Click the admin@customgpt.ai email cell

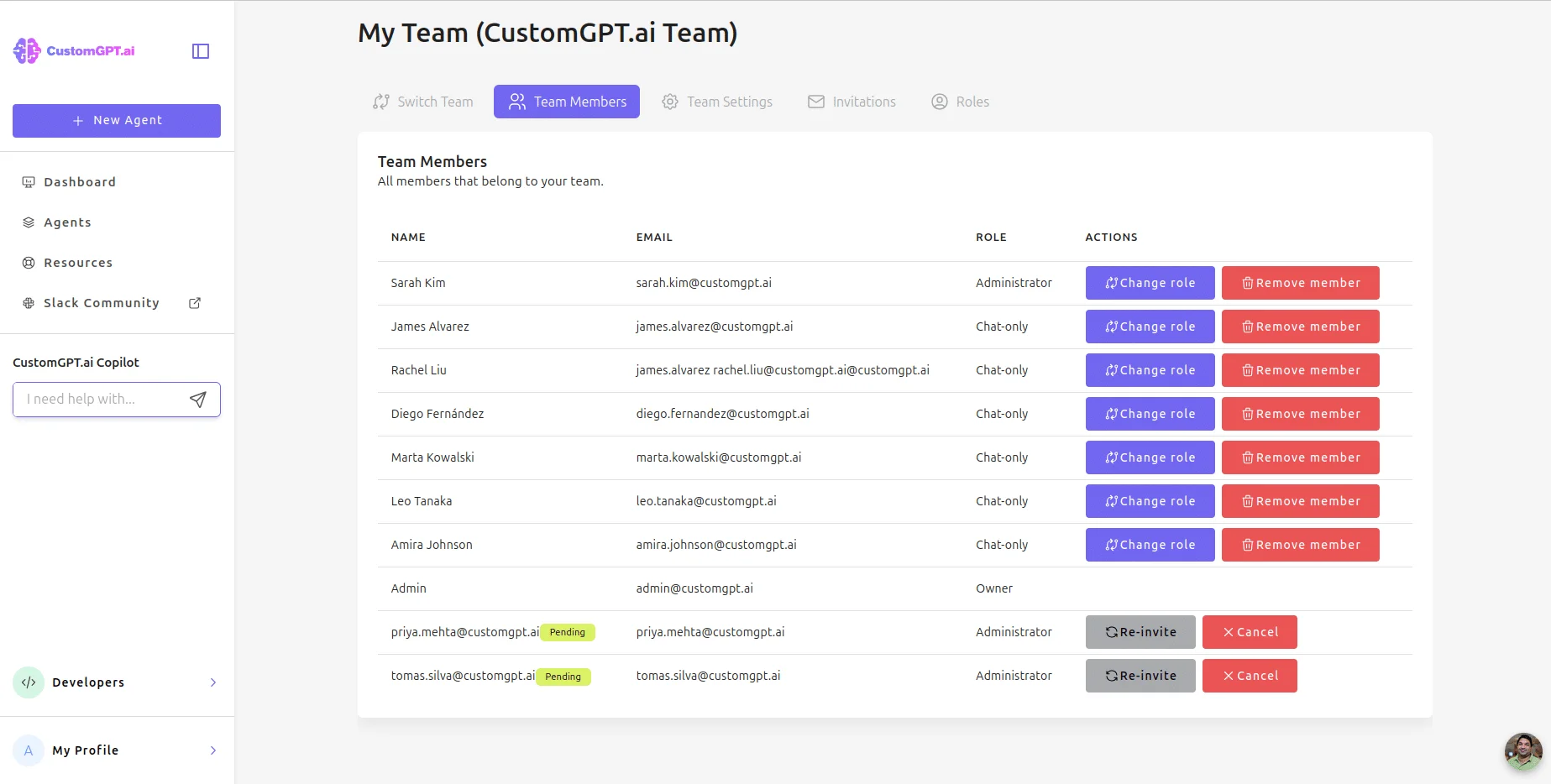[x=694, y=588]
